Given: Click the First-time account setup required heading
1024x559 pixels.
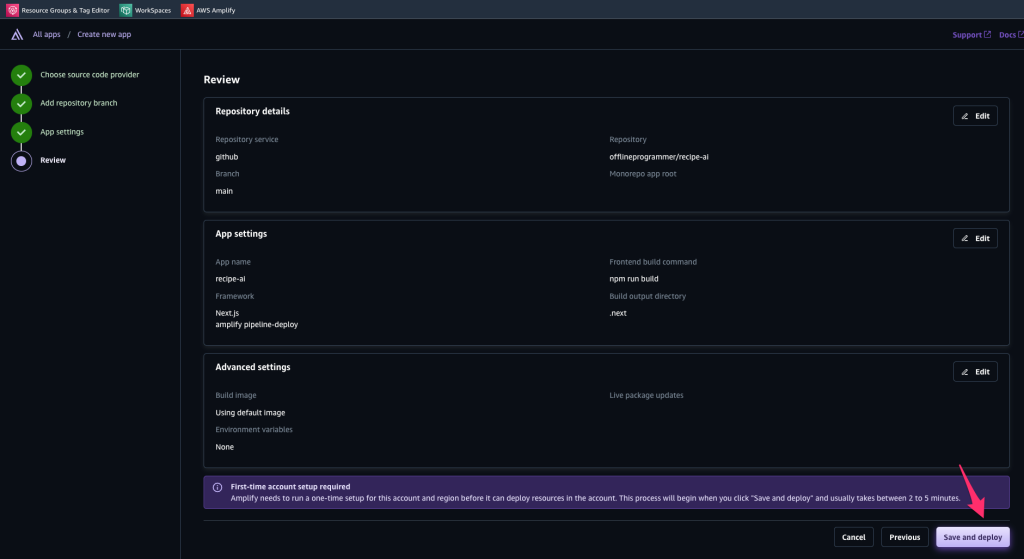Looking at the screenshot, I should click(x=290, y=487).
